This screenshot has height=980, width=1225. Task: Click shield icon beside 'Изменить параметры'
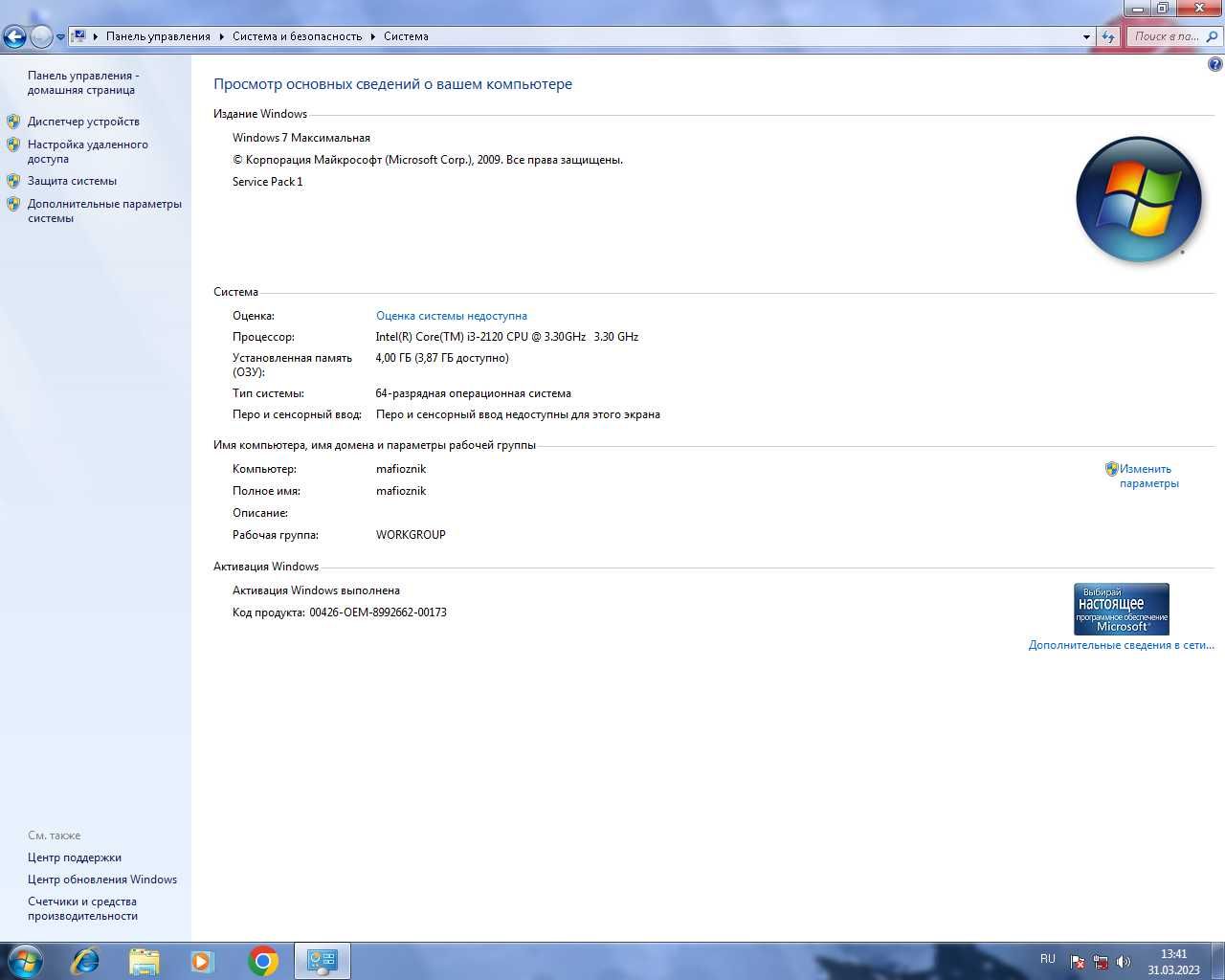(1111, 469)
